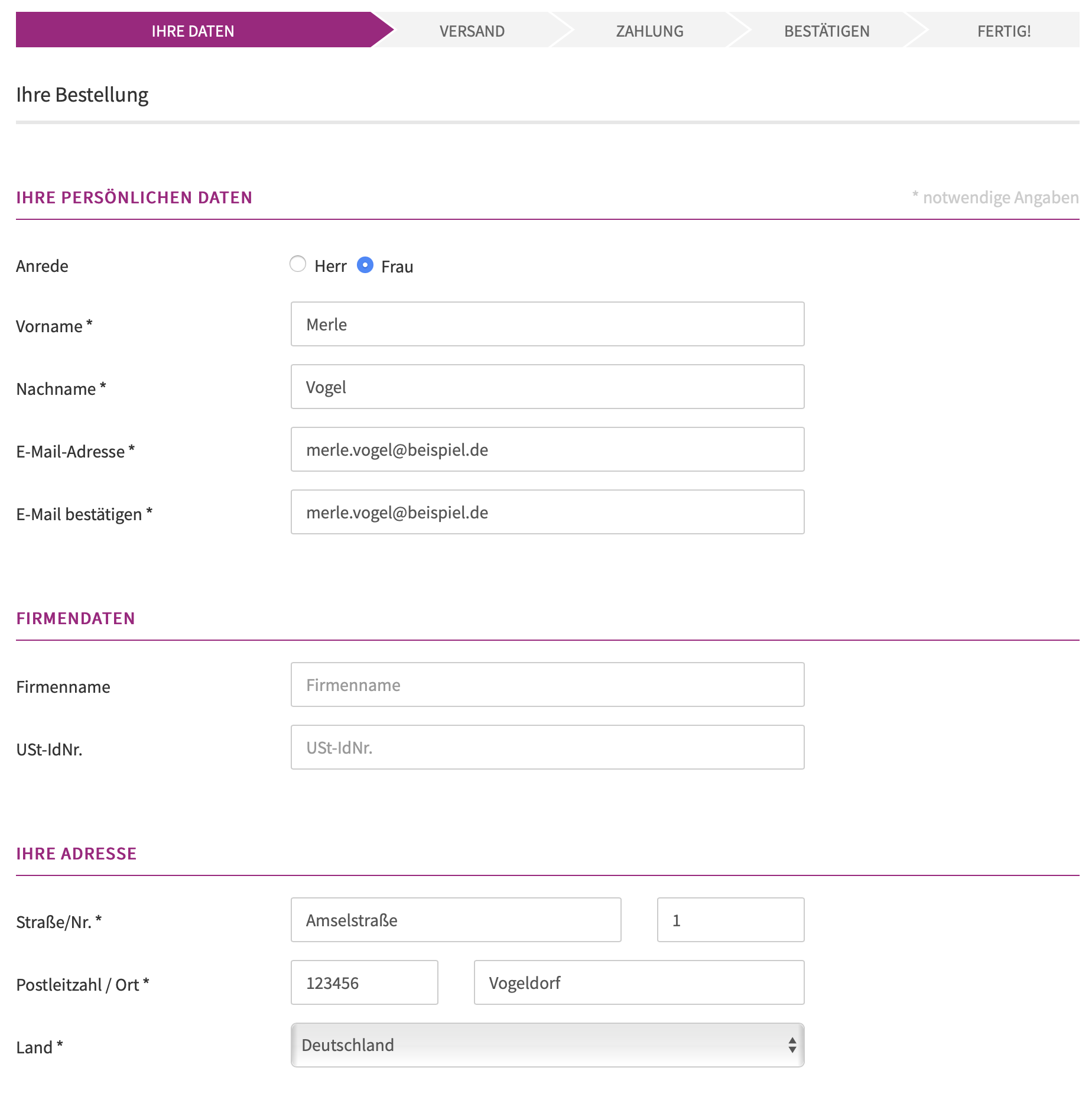Click the Vorname field containing Merle
Image resolution: width=1092 pixels, height=1103 pixels.
[547, 324]
